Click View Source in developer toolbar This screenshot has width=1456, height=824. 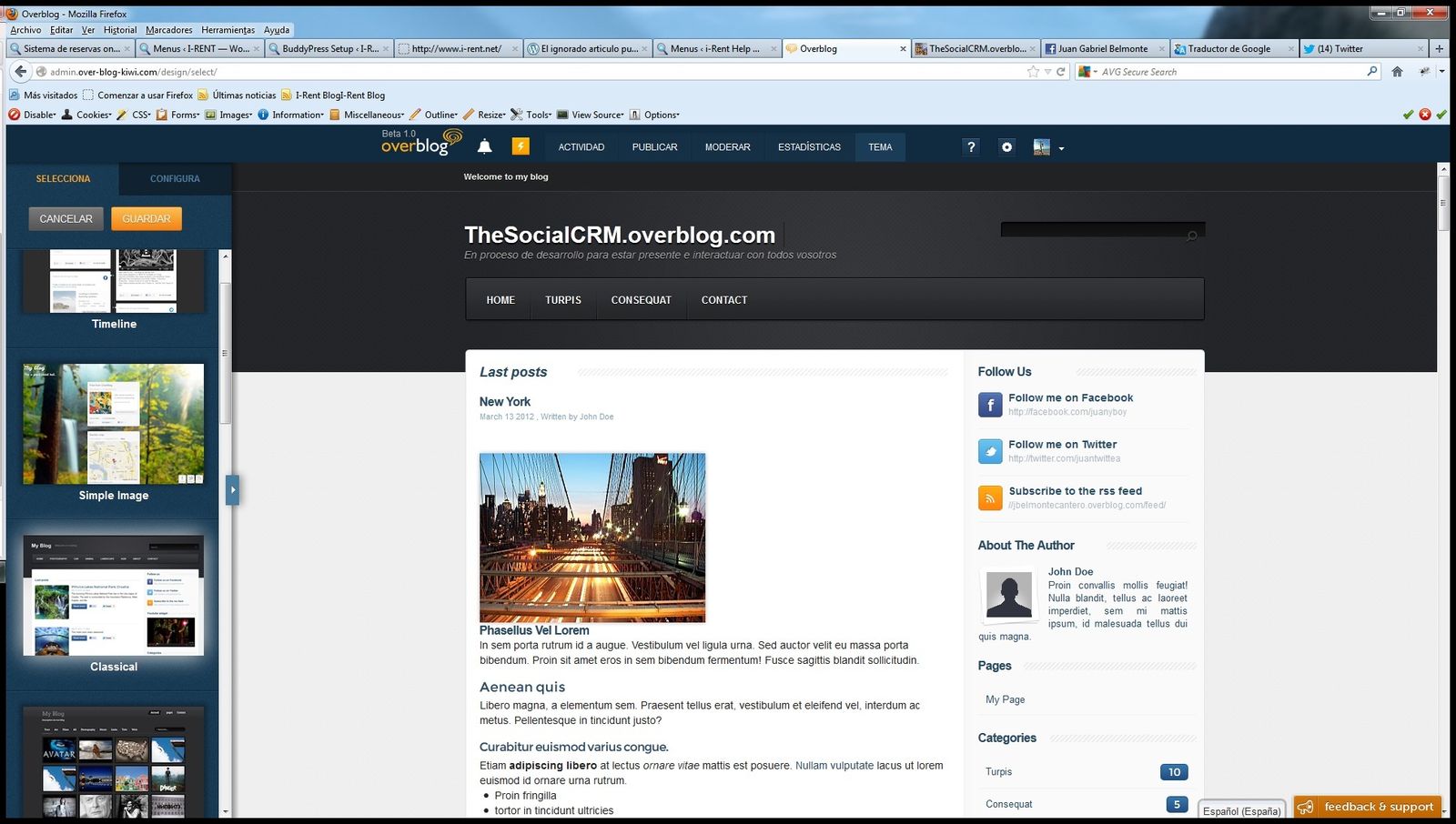tap(590, 115)
